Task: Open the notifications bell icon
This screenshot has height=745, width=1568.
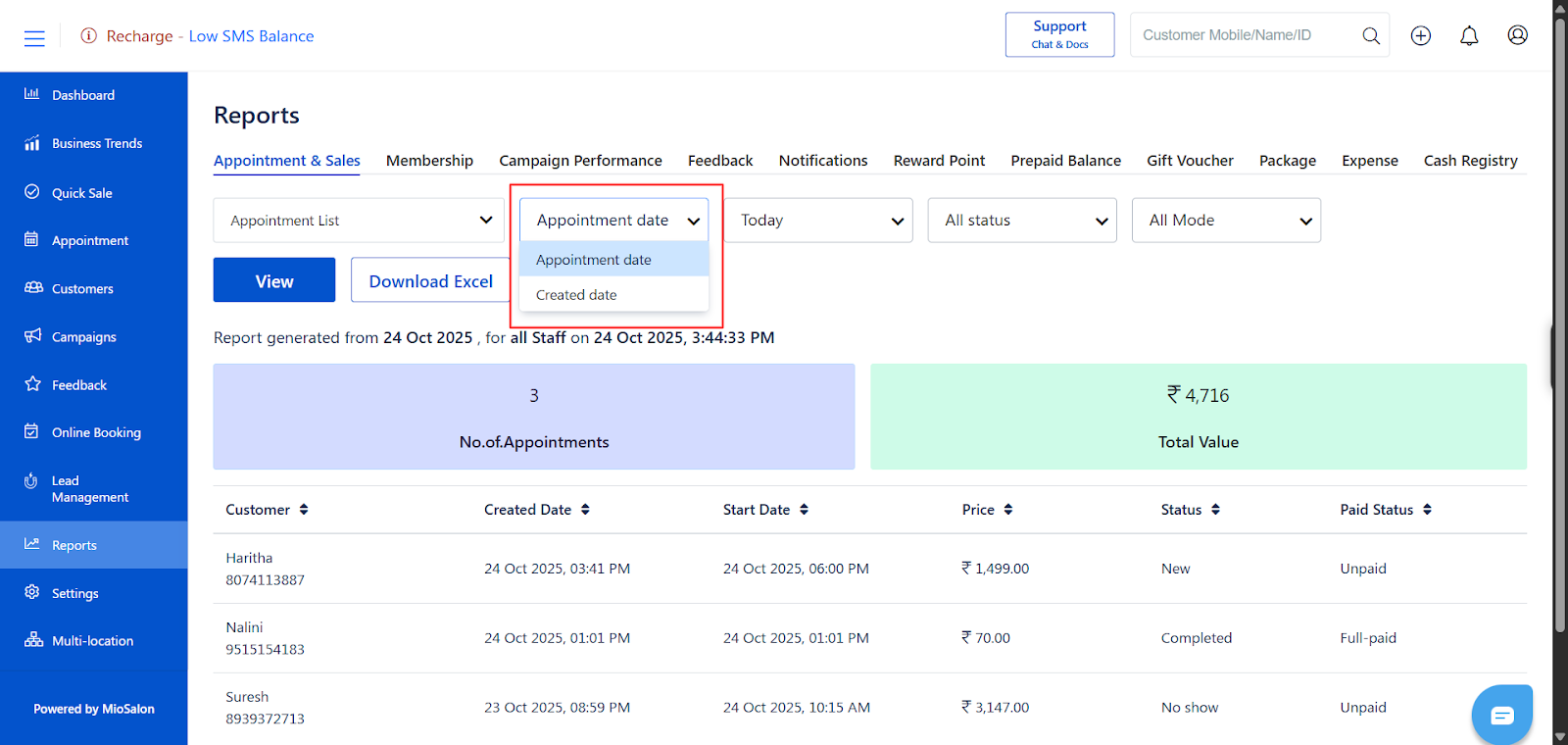Action: (x=1469, y=35)
